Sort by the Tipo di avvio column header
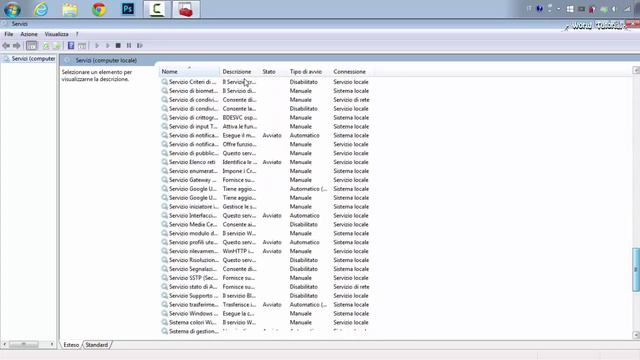The height and width of the screenshot is (360, 640). (309, 71)
